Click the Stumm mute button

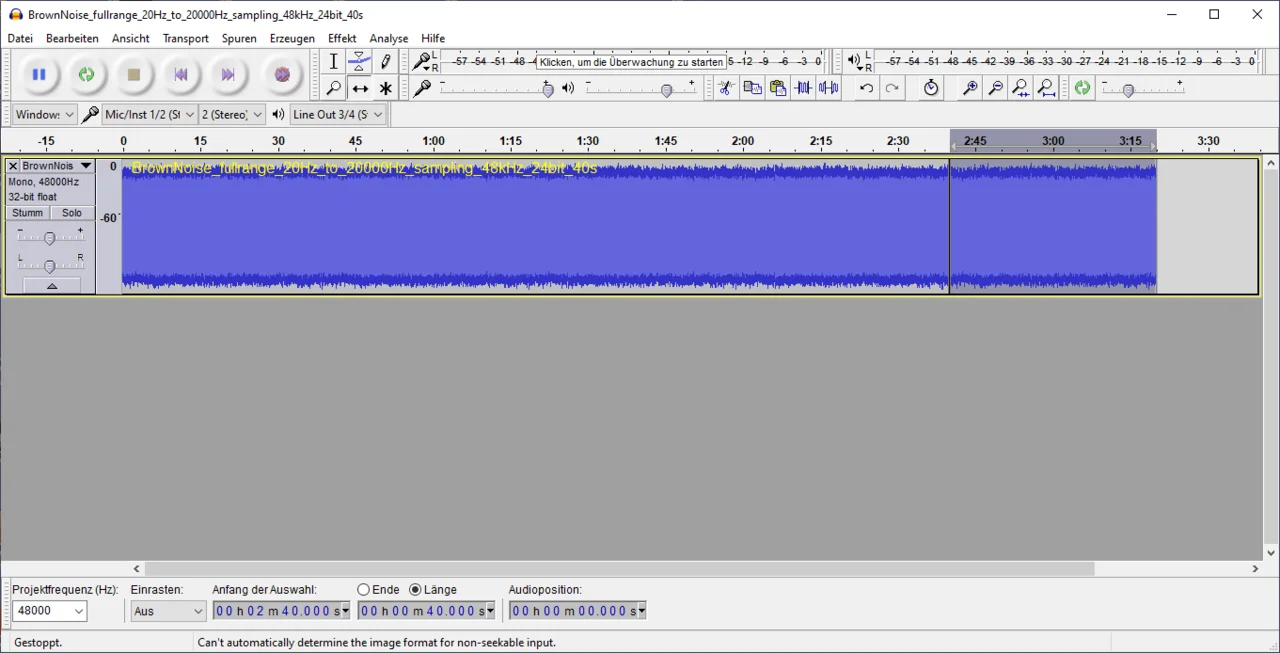click(x=27, y=213)
